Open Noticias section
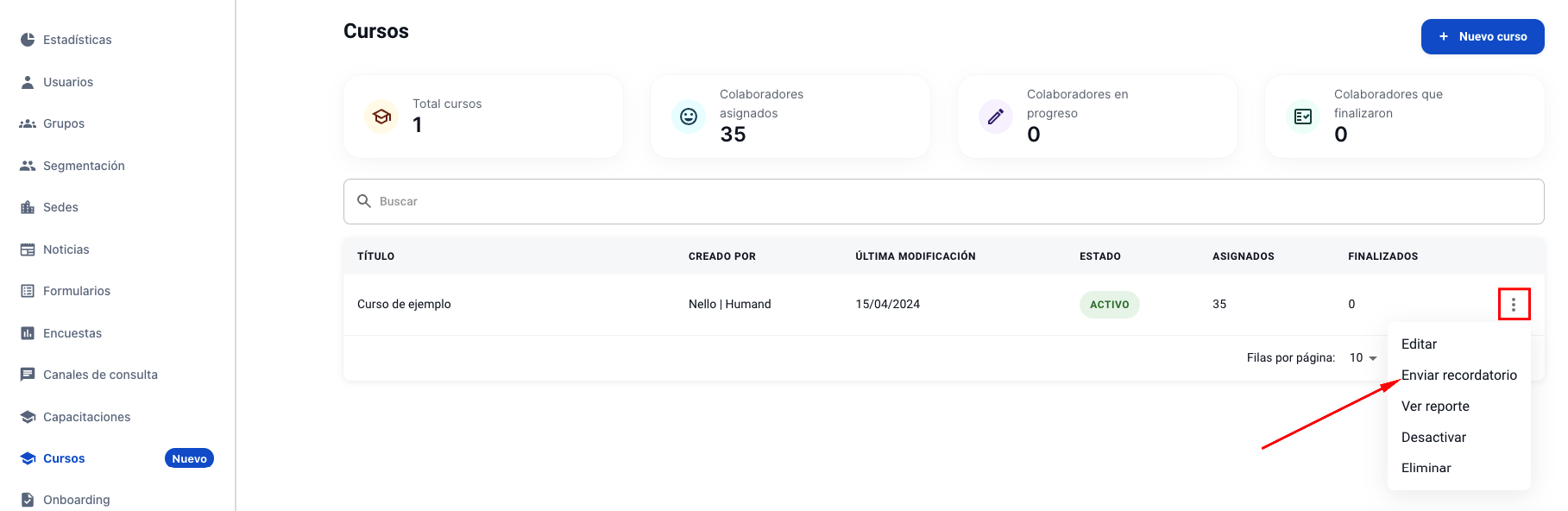The height and width of the screenshot is (511, 1568). coord(66,249)
